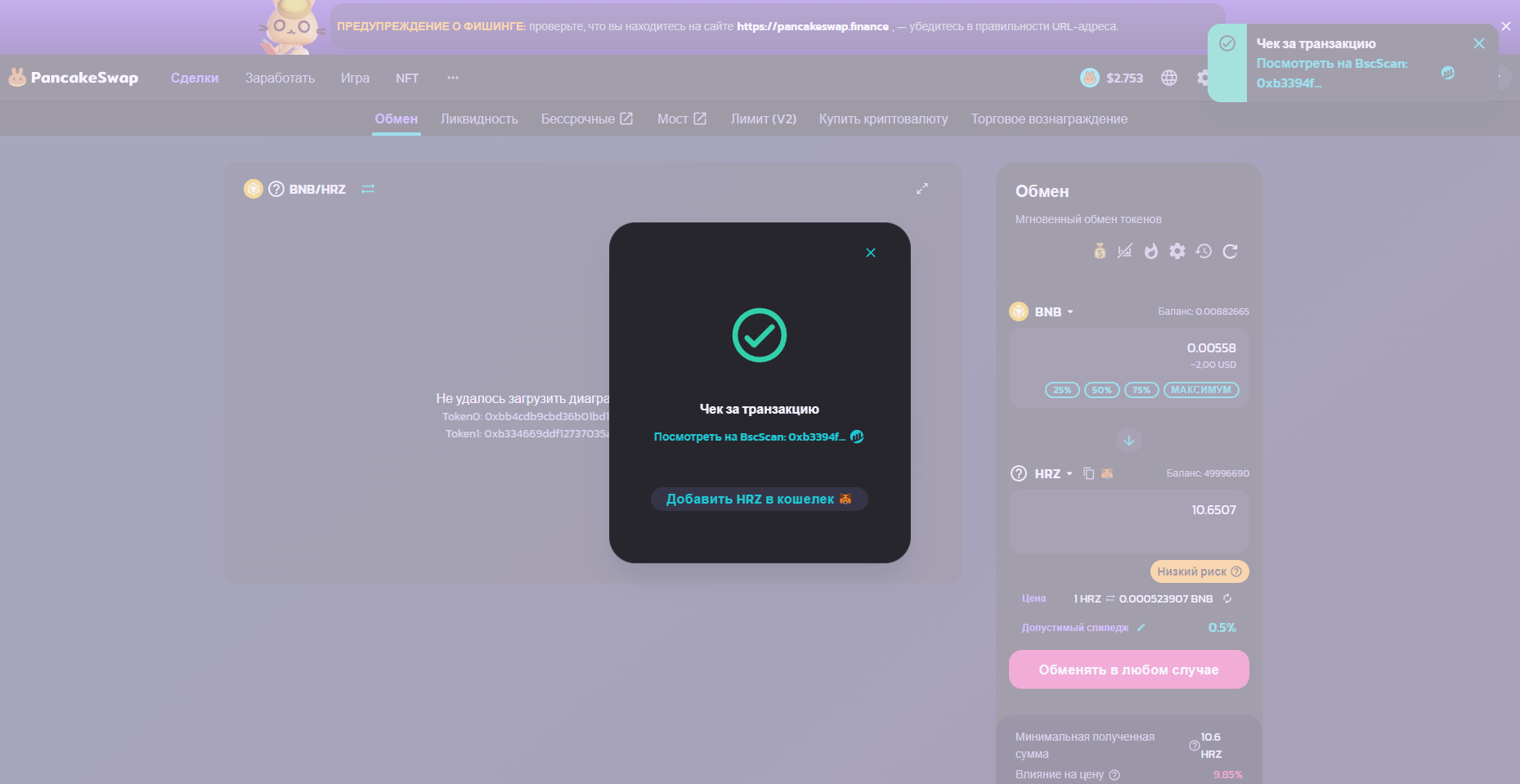This screenshot has height=784, width=1520.
Task: Open the Мост bridge tab
Action: coord(682,119)
